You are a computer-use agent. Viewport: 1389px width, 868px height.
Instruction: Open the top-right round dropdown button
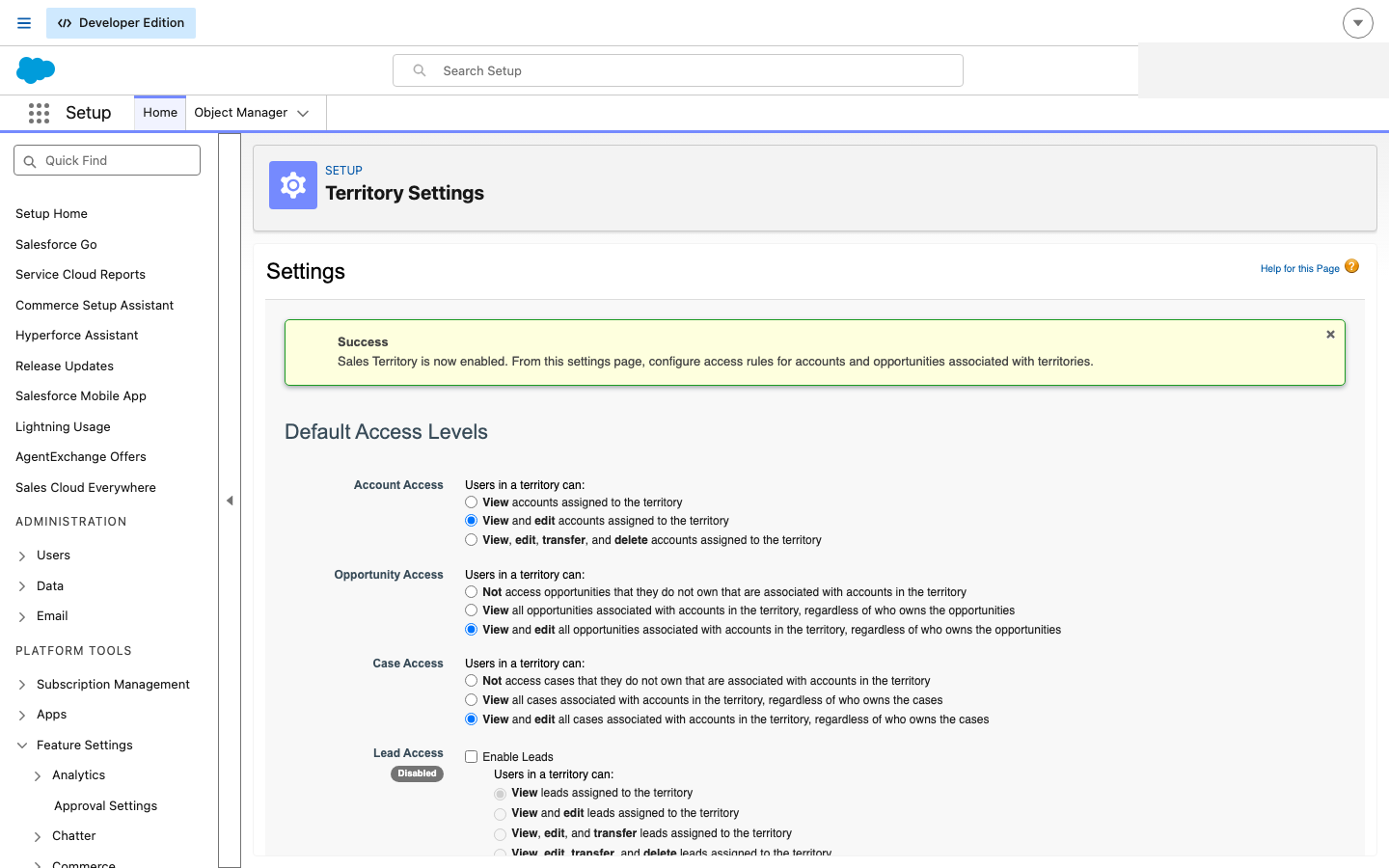pyautogui.click(x=1358, y=23)
